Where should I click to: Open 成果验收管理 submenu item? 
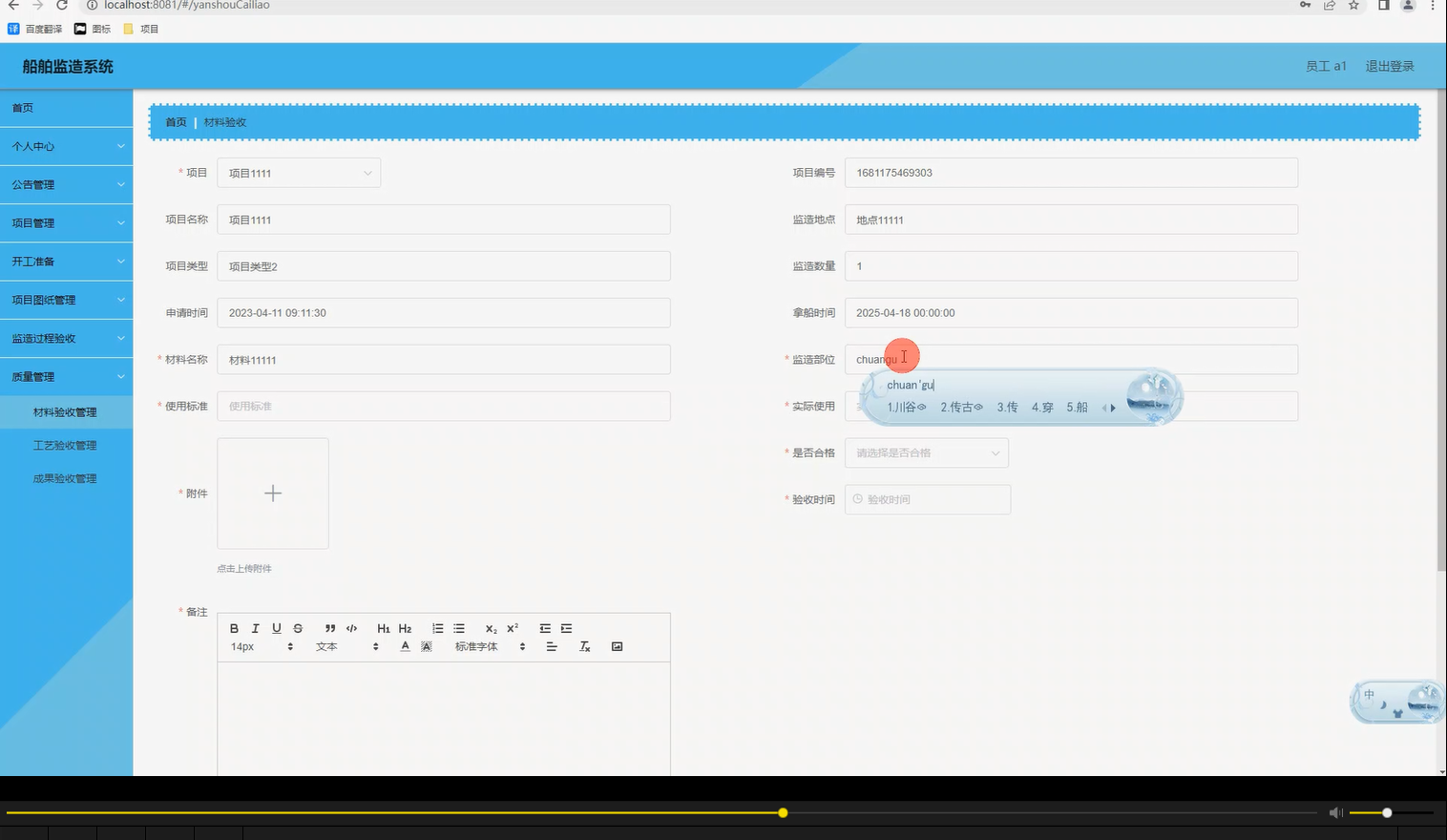(x=66, y=478)
